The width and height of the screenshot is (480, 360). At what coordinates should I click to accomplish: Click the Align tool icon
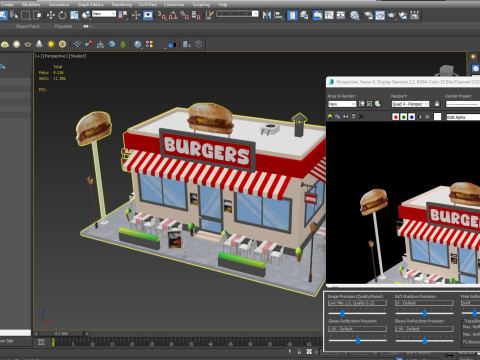278,15
